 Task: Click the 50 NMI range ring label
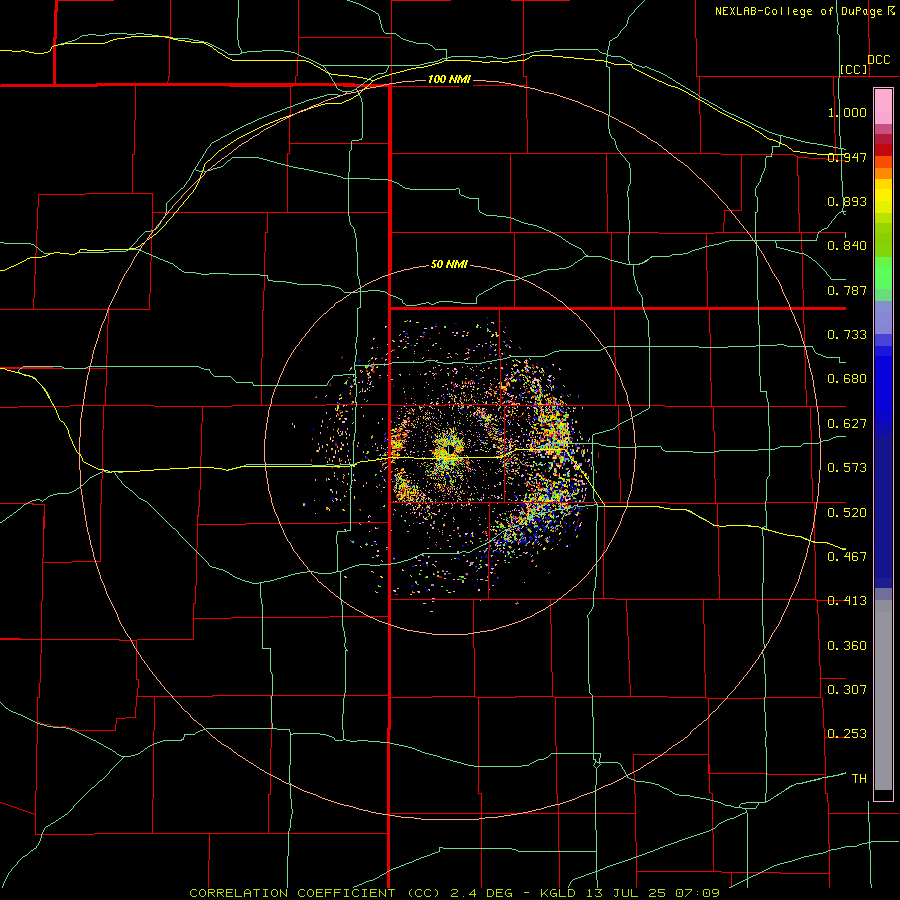pos(449,265)
